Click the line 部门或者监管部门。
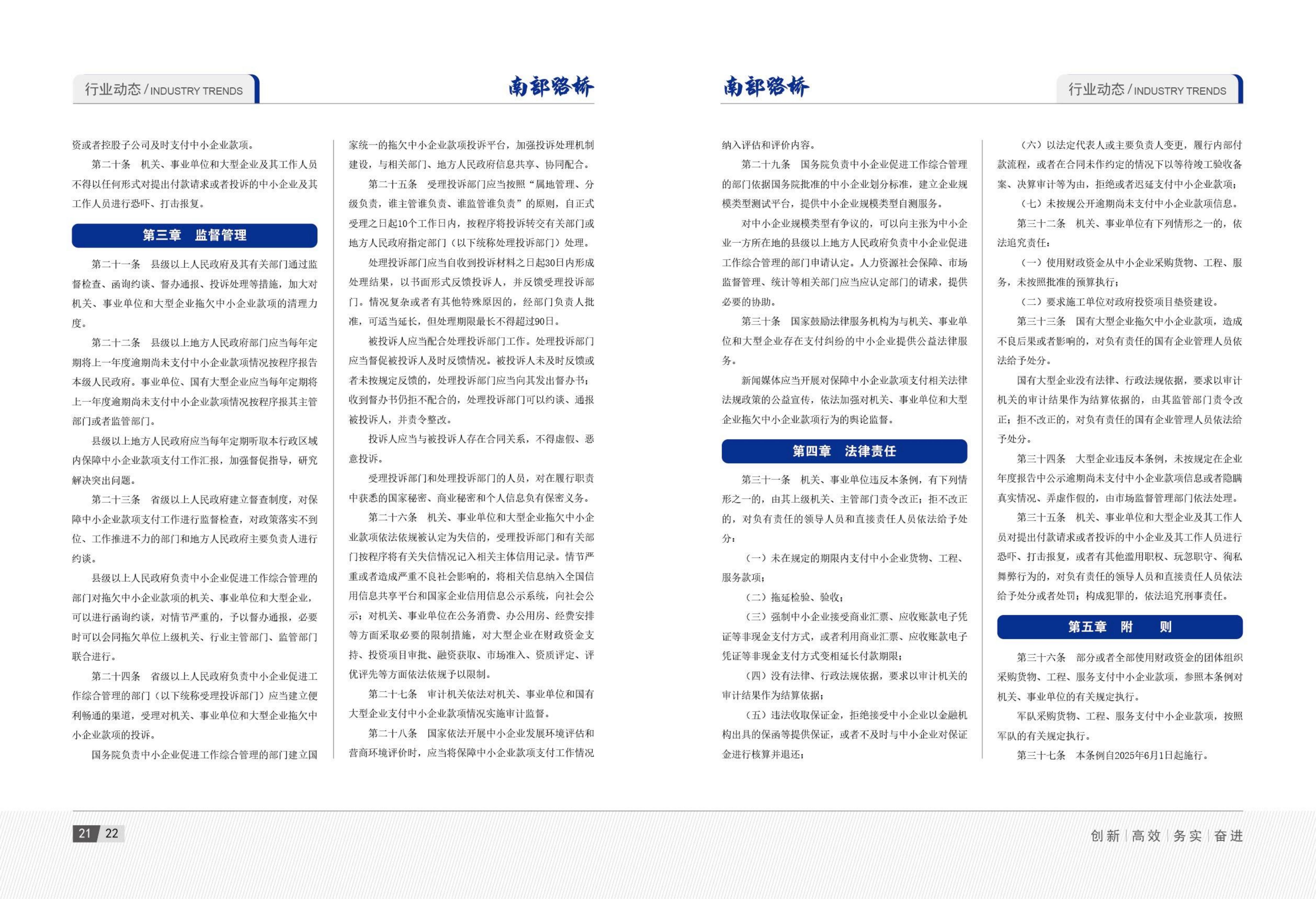Image resolution: width=1316 pixels, height=899 pixels. click(114, 421)
